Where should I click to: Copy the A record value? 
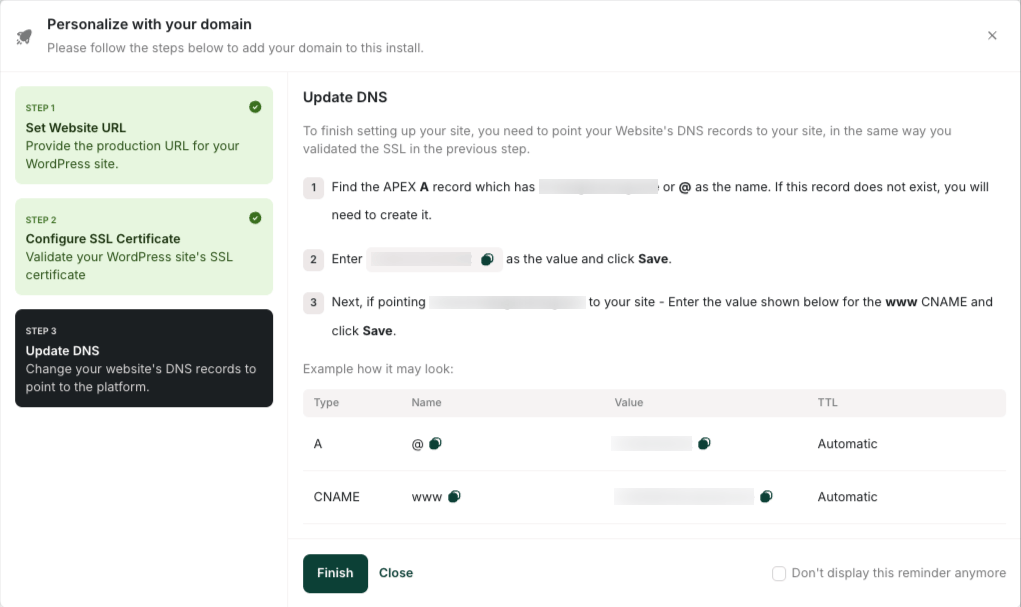click(x=704, y=444)
